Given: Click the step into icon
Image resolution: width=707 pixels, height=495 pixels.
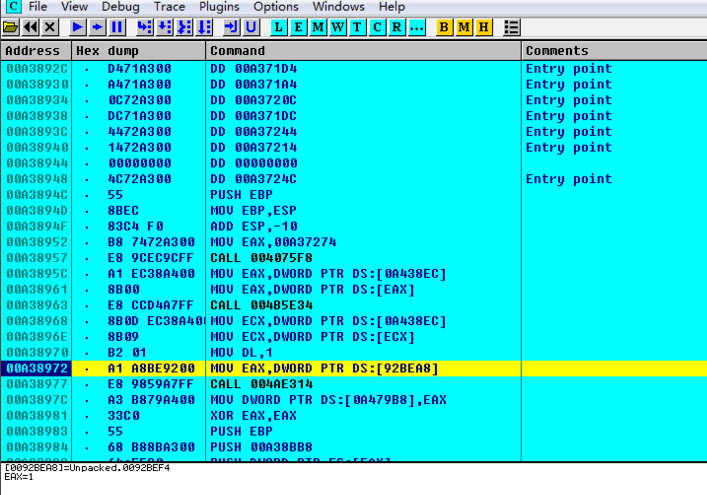Looking at the screenshot, I should pos(144,28).
